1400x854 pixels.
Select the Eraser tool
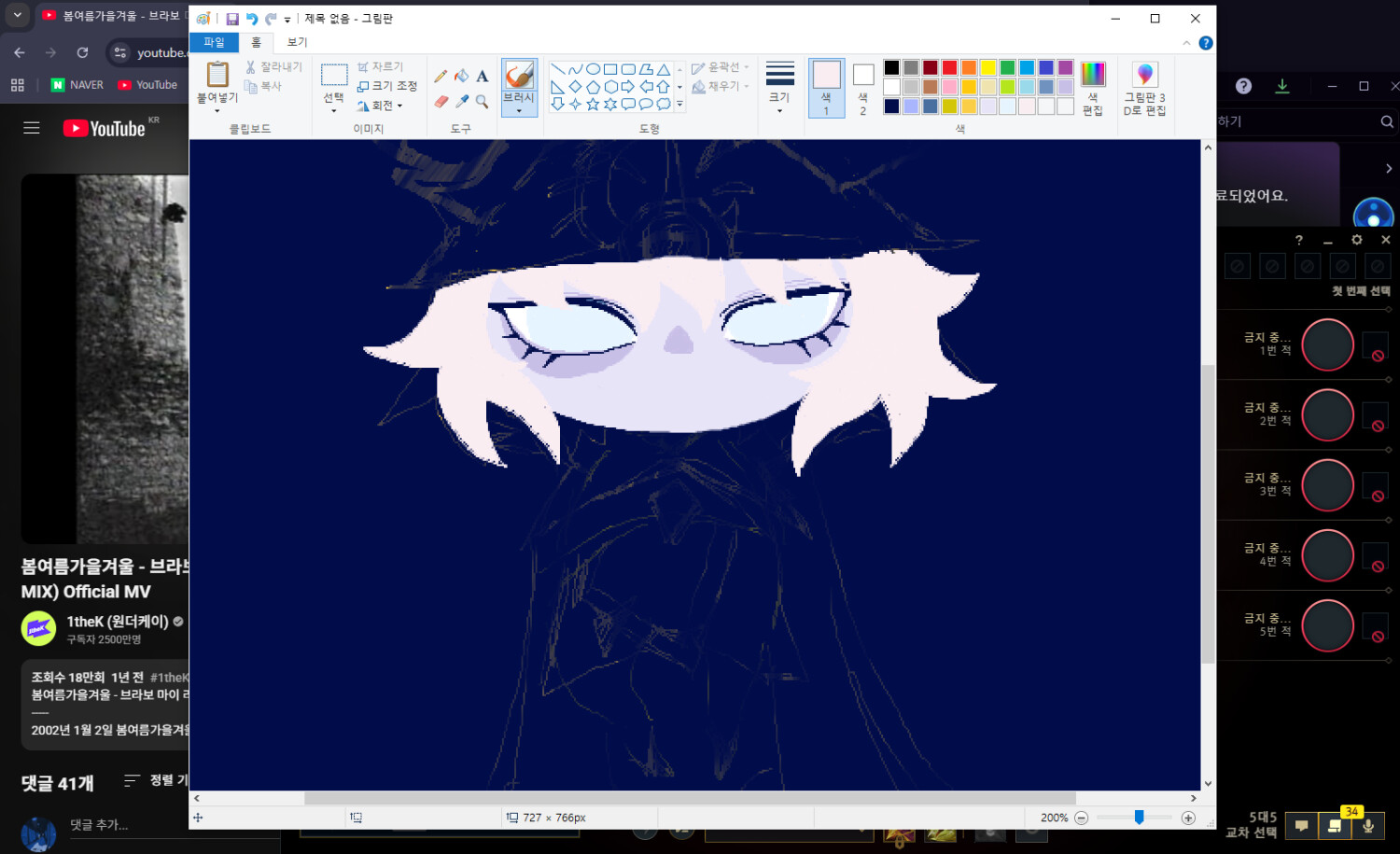pyautogui.click(x=441, y=102)
